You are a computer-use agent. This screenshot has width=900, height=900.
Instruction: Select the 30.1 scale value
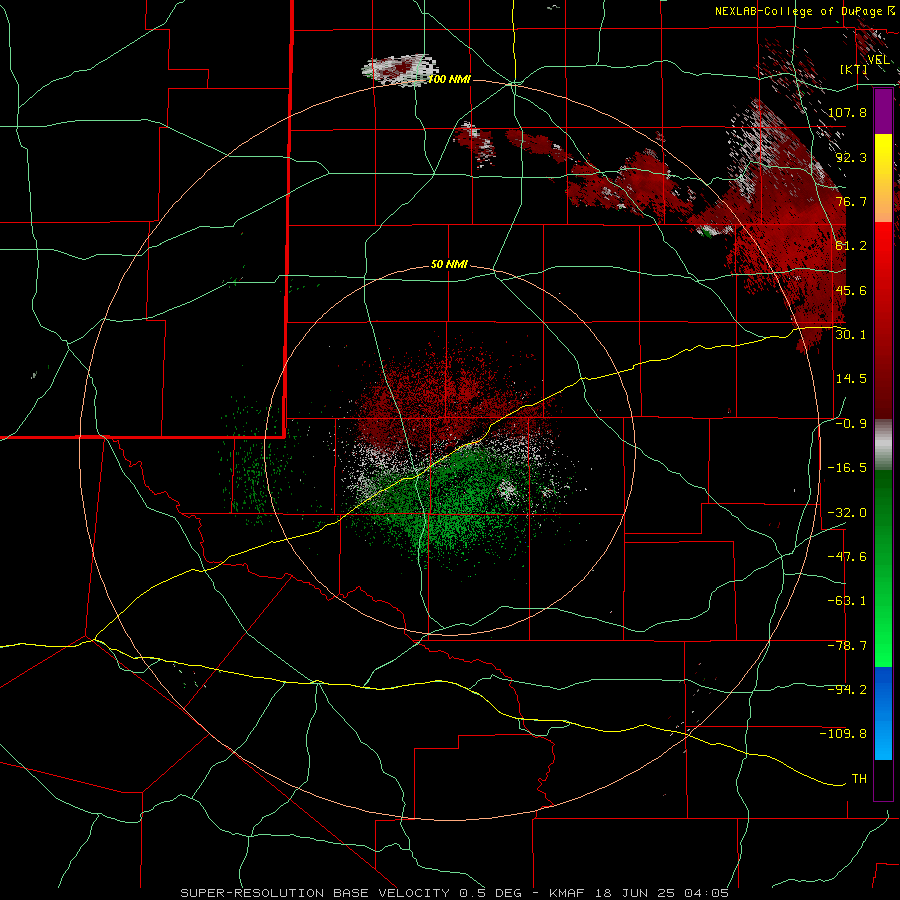pos(851,335)
